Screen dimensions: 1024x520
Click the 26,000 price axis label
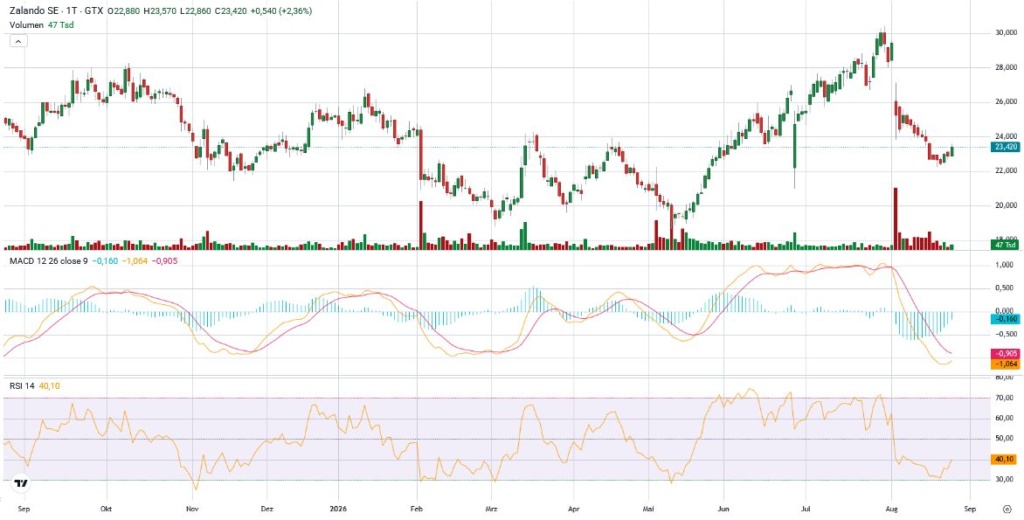(1005, 102)
